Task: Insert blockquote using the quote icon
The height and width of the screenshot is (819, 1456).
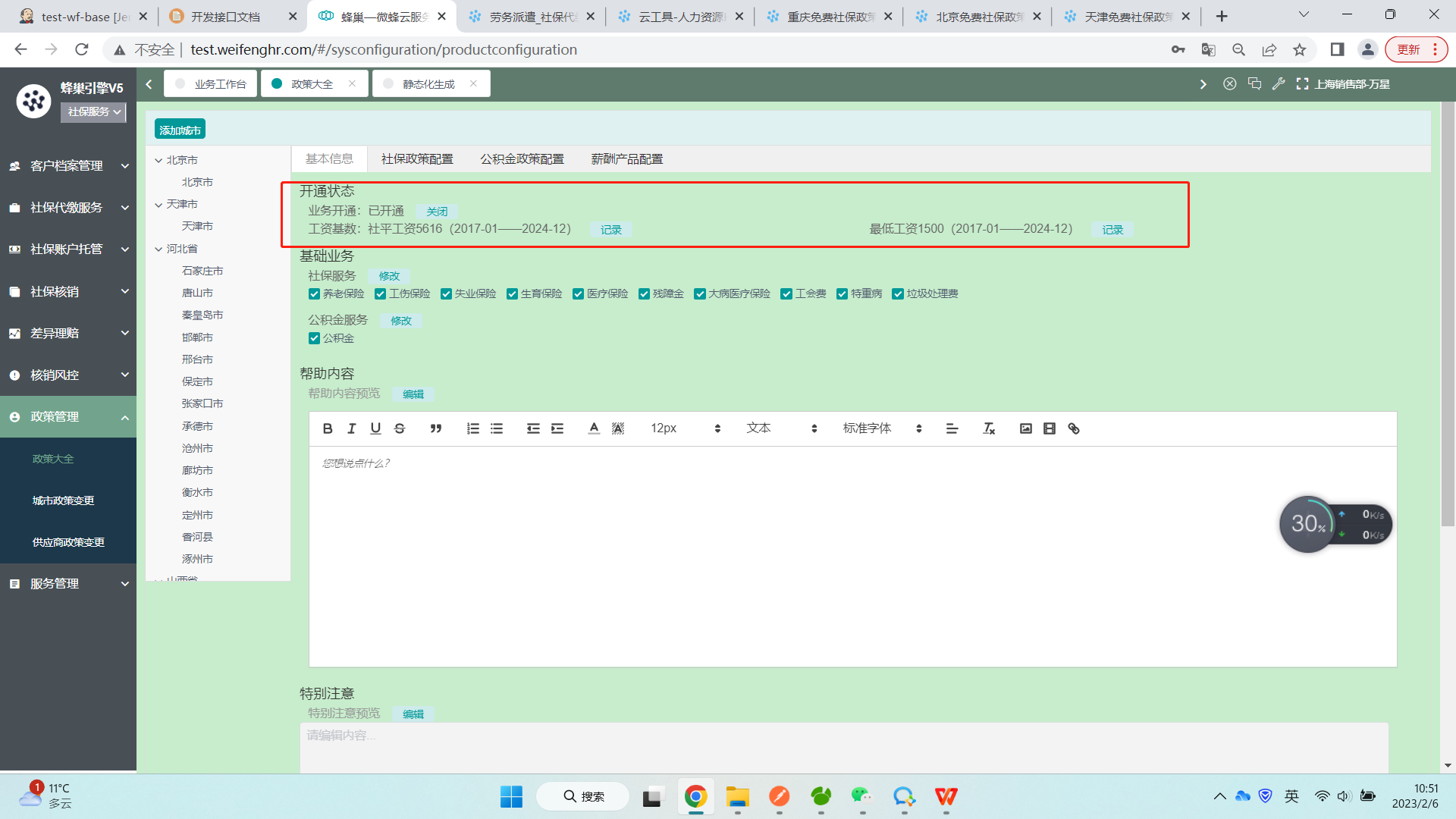Action: (x=436, y=428)
